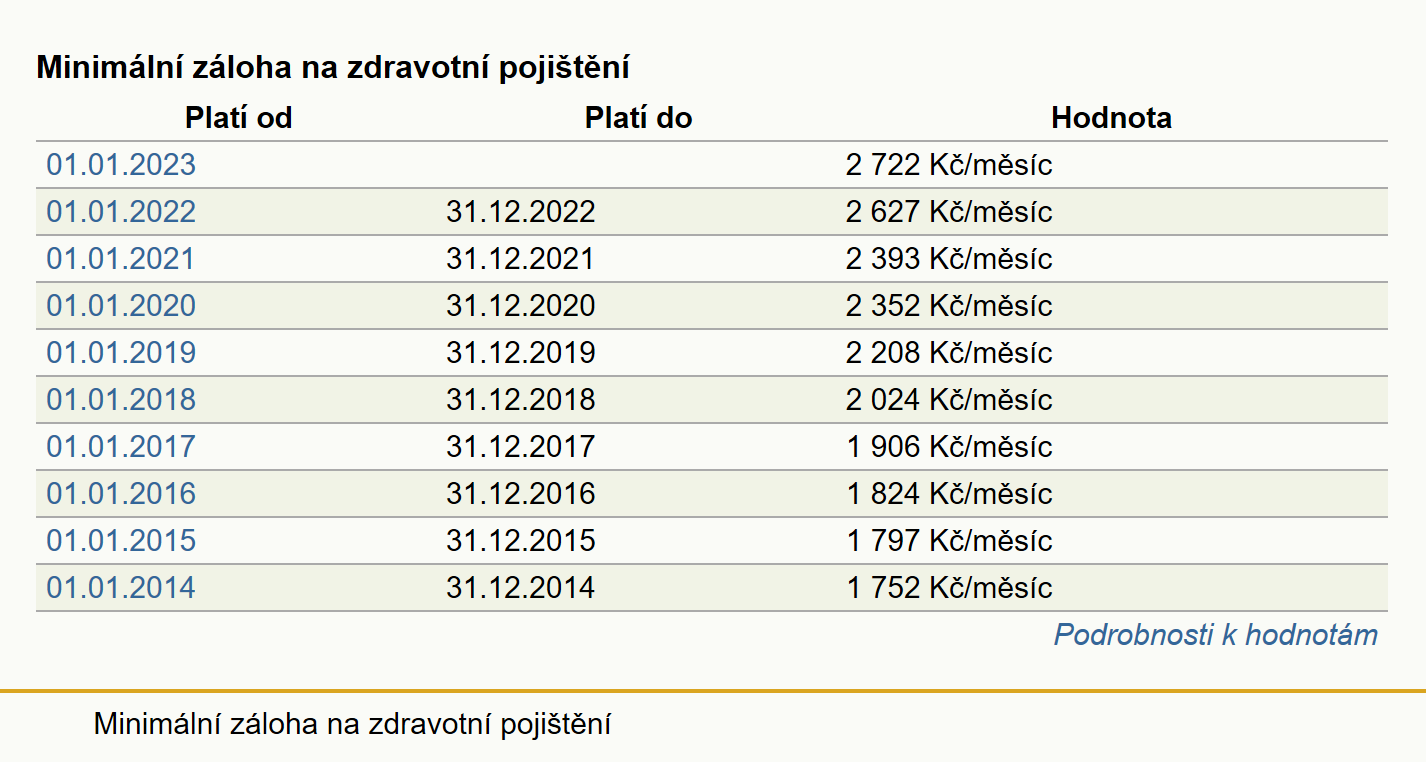Follow the Podrobnosti k hodnotám link
This screenshot has width=1426, height=762.
[1216, 635]
